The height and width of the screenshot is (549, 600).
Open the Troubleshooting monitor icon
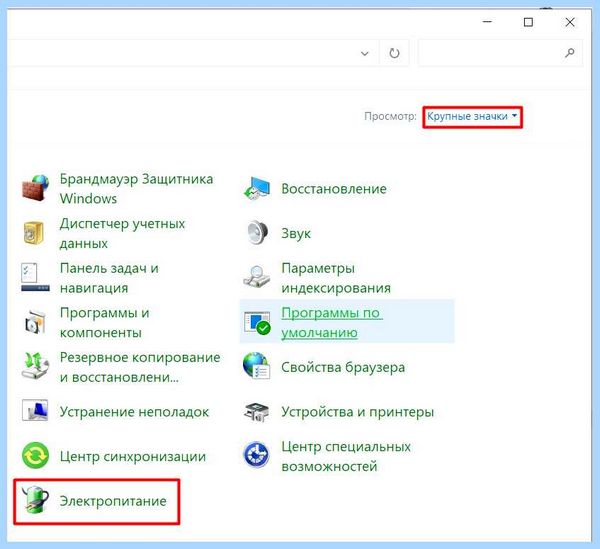tap(35, 411)
